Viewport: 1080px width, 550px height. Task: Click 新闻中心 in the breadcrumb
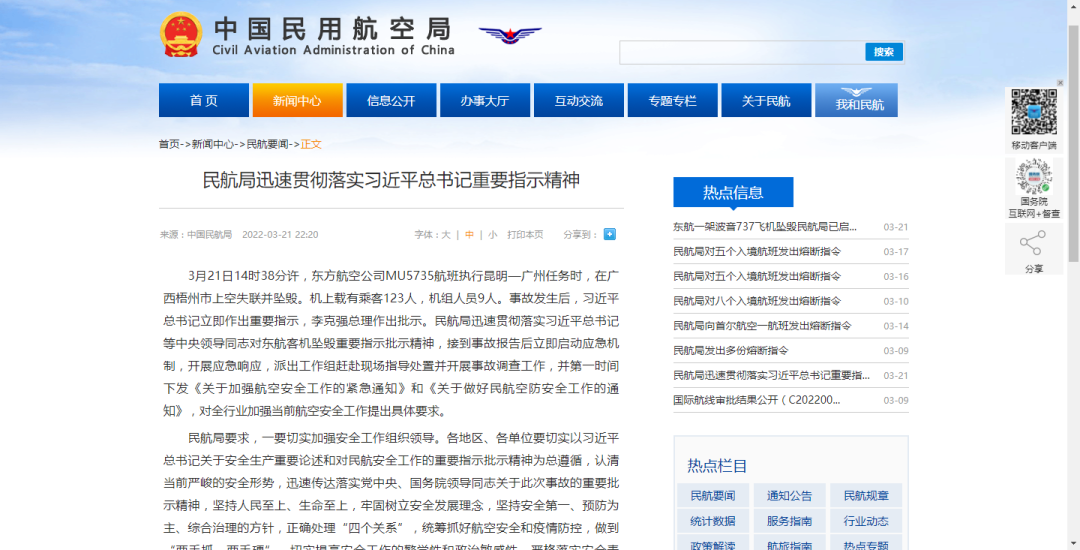[x=212, y=145]
